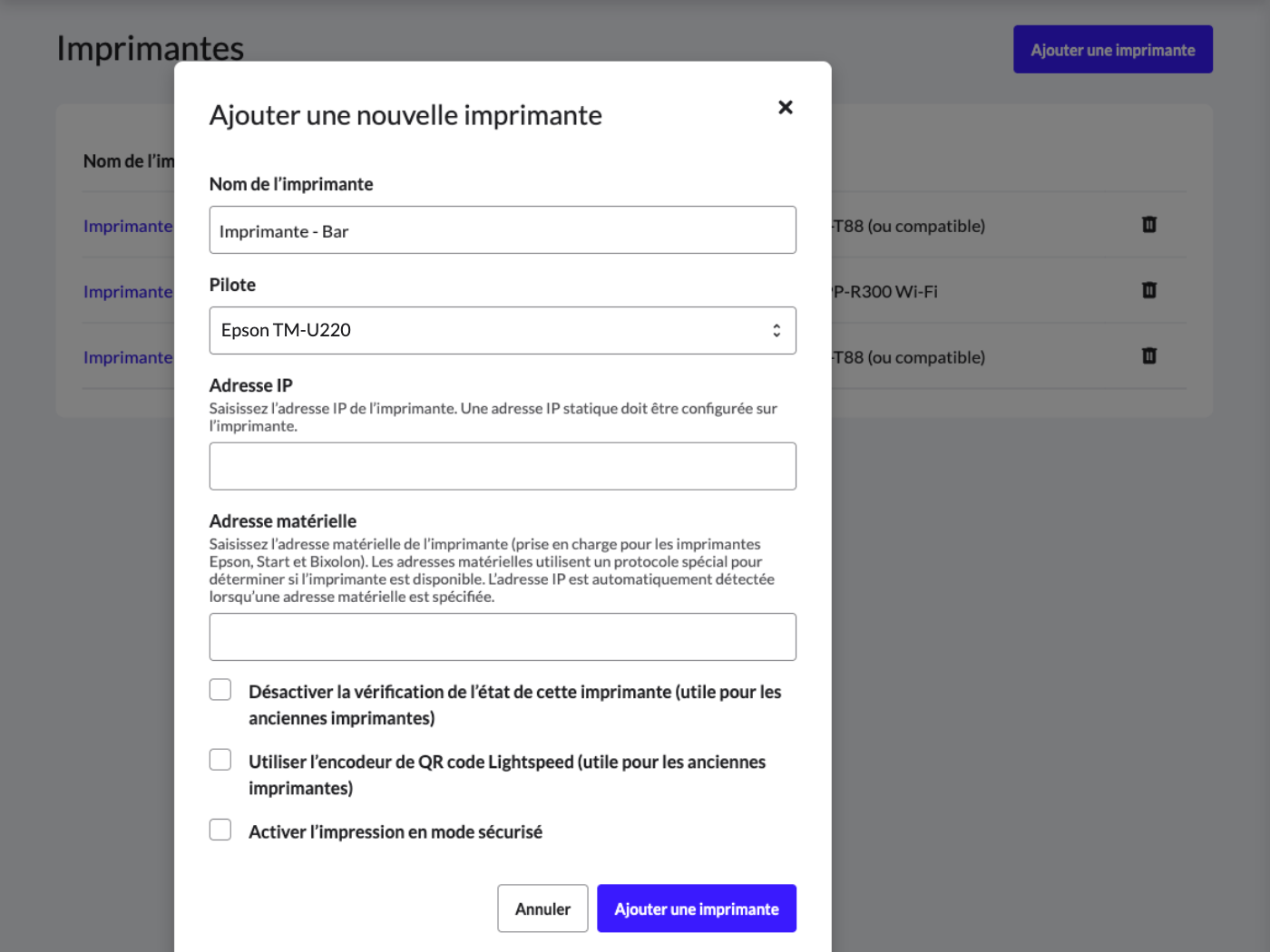Click the 'Ajouter une nouvelle imprimante' dialog title
The height and width of the screenshot is (952, 1270).
tap(405, 115)
